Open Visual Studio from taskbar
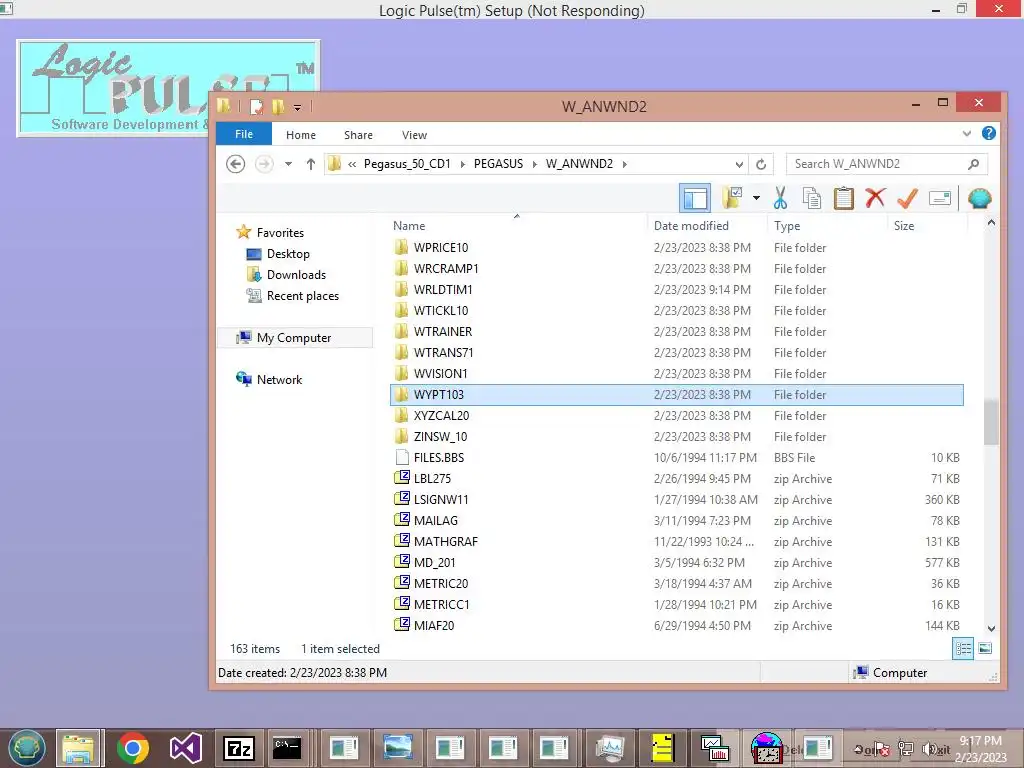 pyautogui.click(x=185, y=748)
